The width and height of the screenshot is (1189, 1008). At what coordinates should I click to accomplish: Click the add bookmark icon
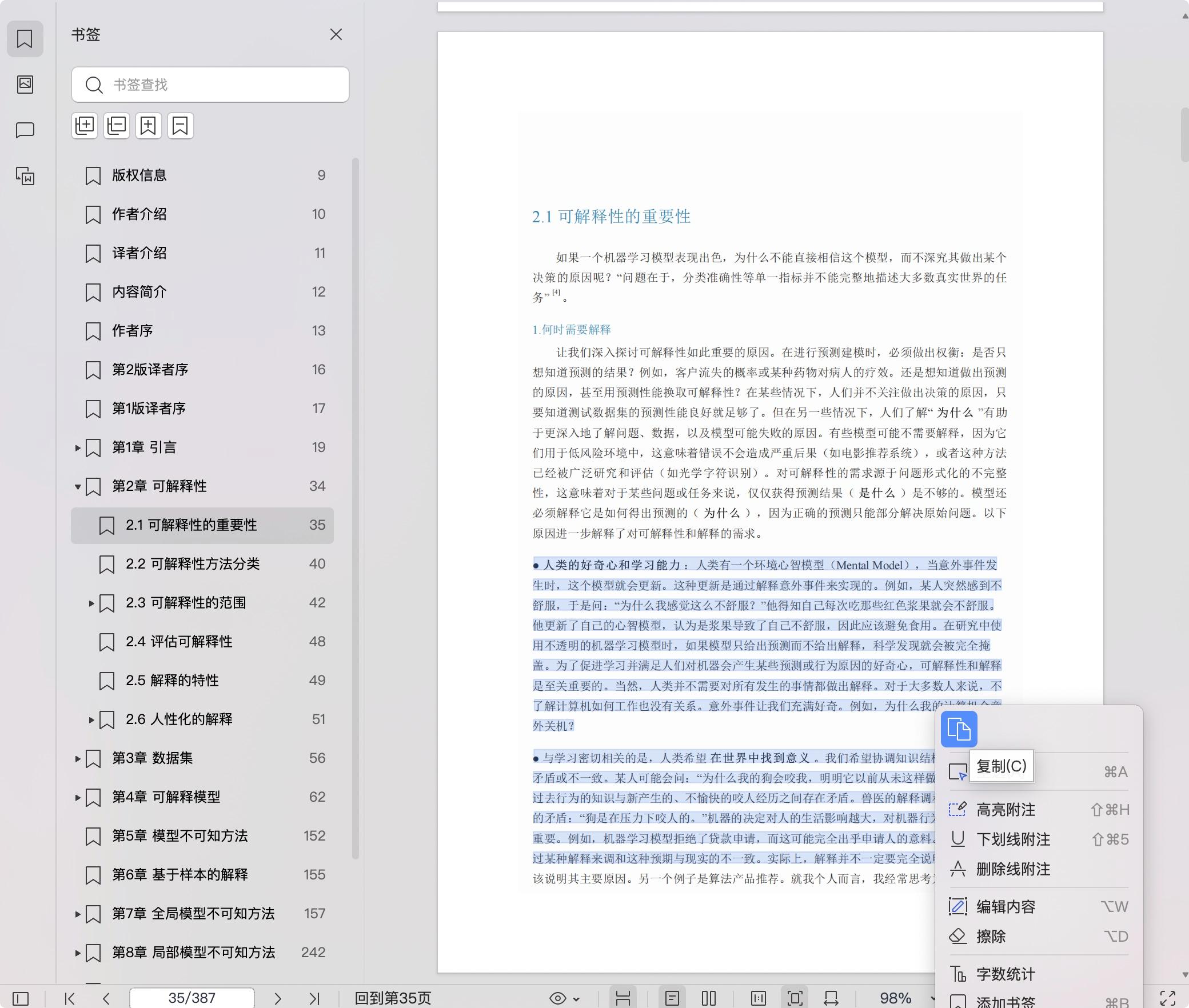(x=149, y=126)
